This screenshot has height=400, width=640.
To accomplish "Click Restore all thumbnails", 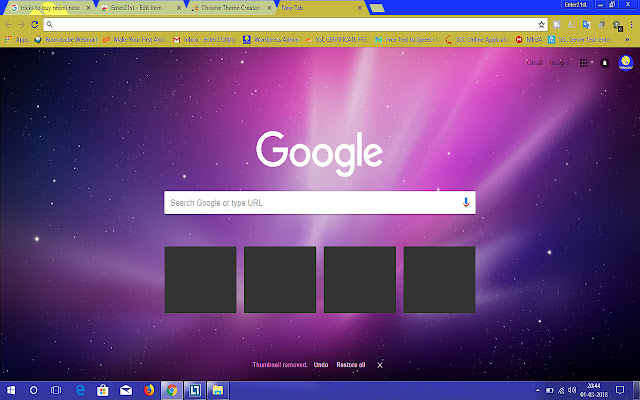I will pyautogui.click(x=351, y=364).
